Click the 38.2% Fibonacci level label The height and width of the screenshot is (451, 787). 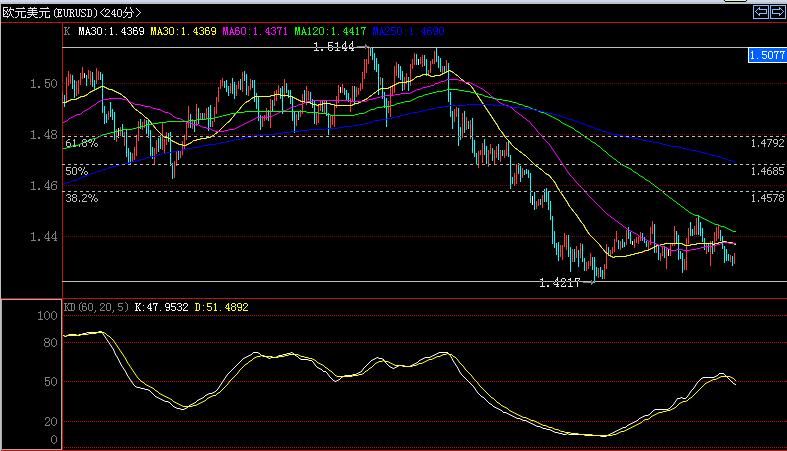coord(81,198)
